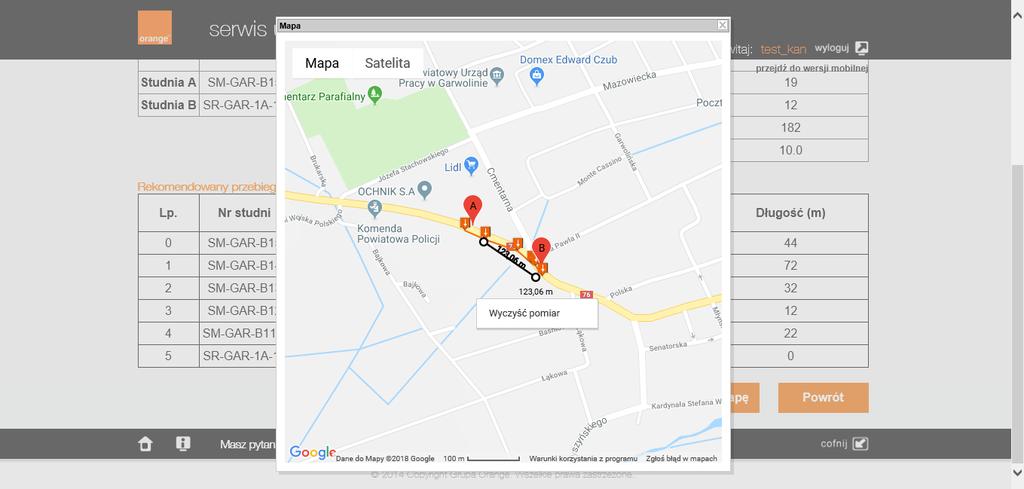Select the measurement end point circle
The height and width of the screenshot is (489, 1024).
[536, 277]
